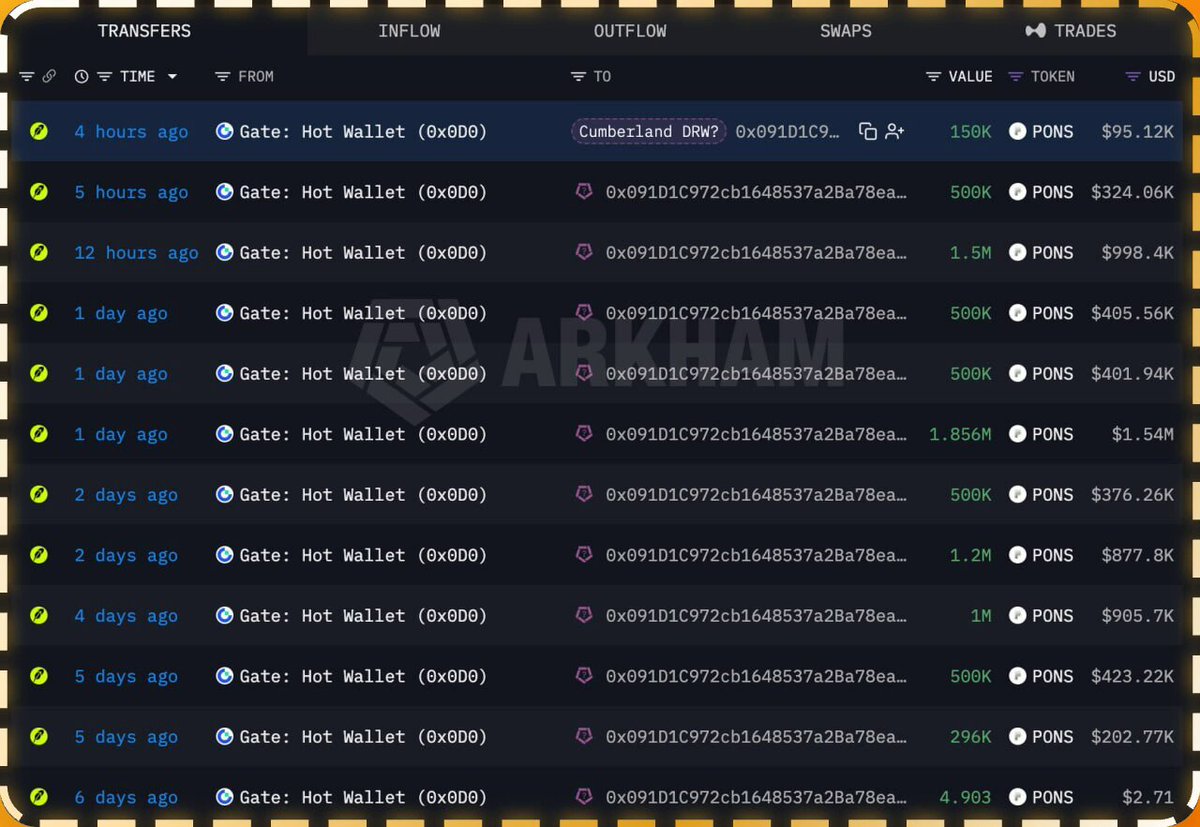Open green transaction icon for 12 hours ago
Image resolution: width=1200 pixels, height=827 pixels.
tap(39, 252)
